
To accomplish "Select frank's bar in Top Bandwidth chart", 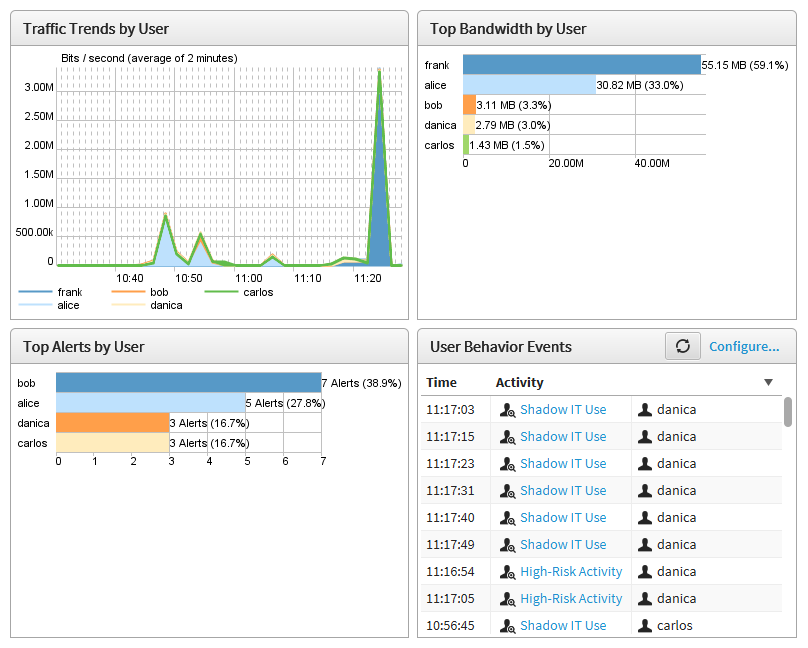I will [580, 64].
